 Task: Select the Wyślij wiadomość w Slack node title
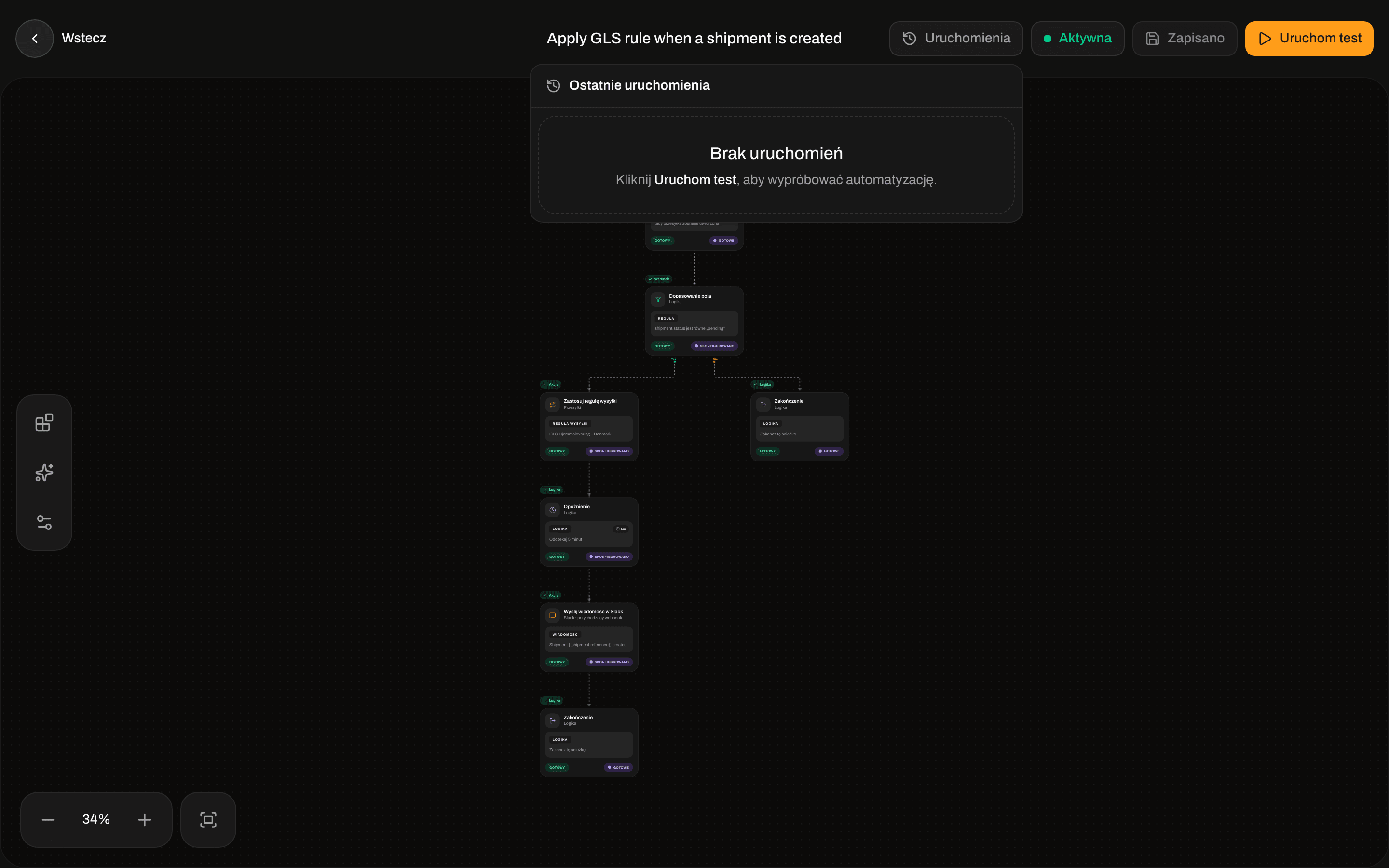coord(593,611)
